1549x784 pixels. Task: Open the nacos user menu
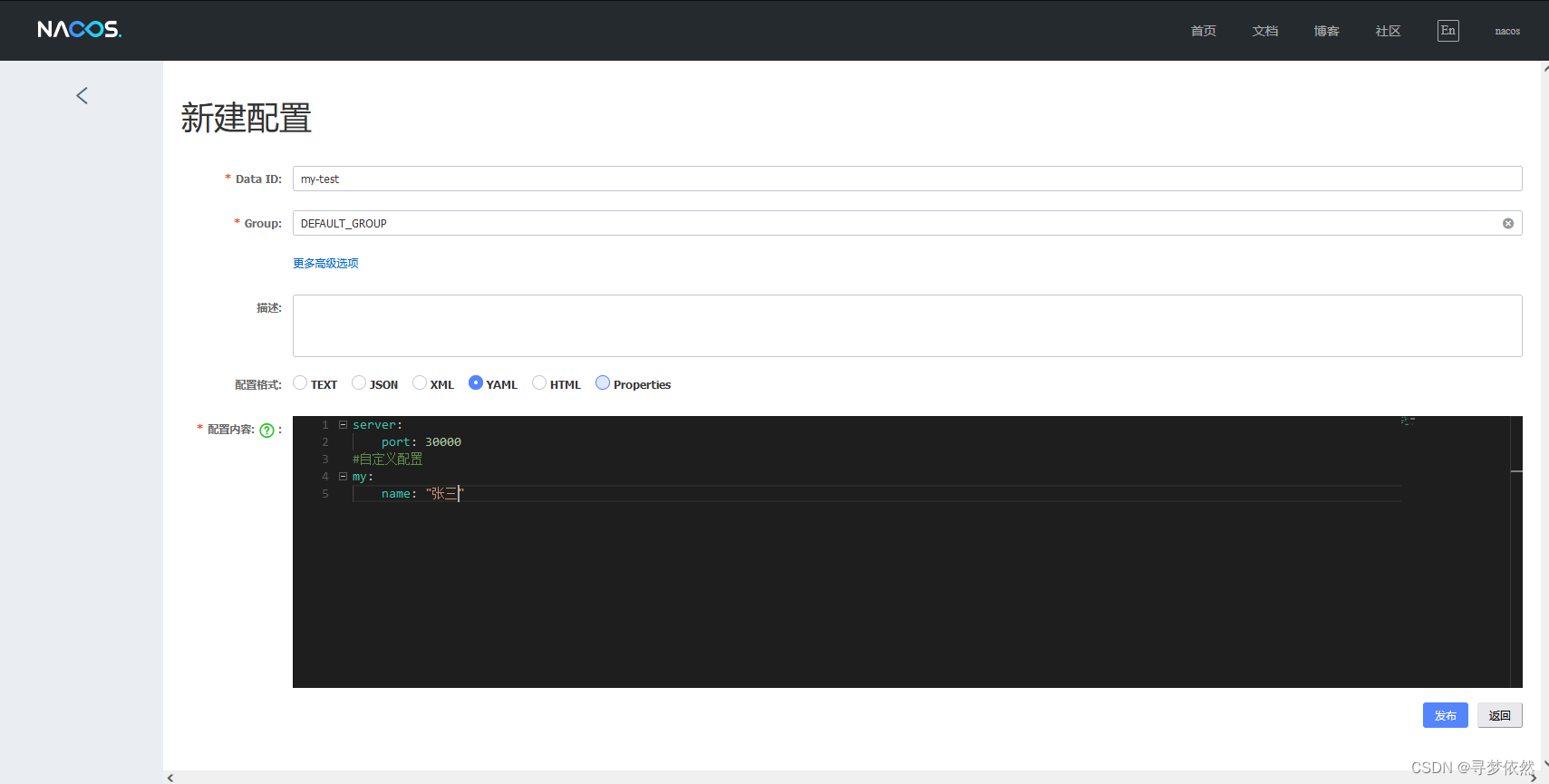tap(1507, 31)
